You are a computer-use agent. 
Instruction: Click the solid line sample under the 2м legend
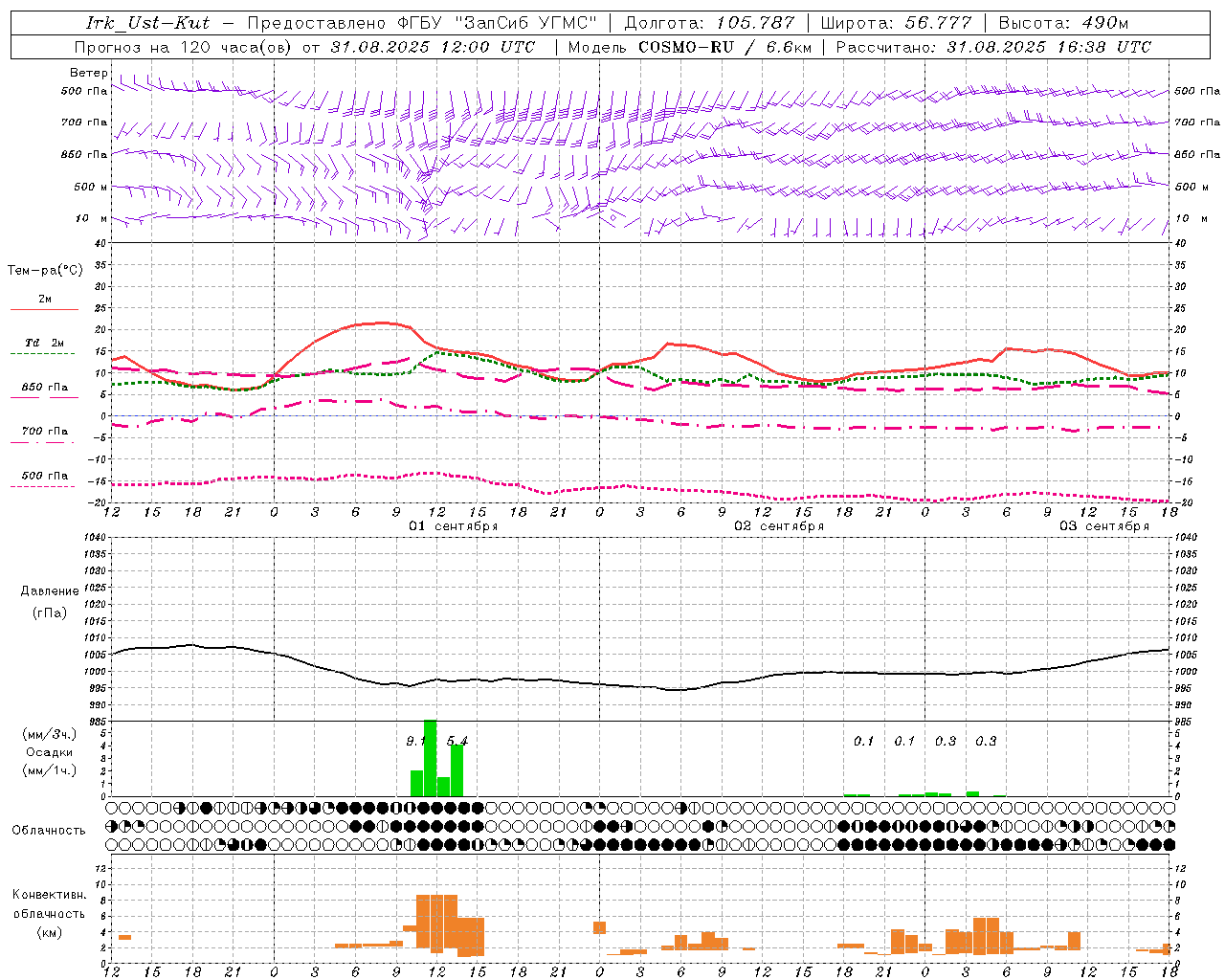(x=44, y=309)
